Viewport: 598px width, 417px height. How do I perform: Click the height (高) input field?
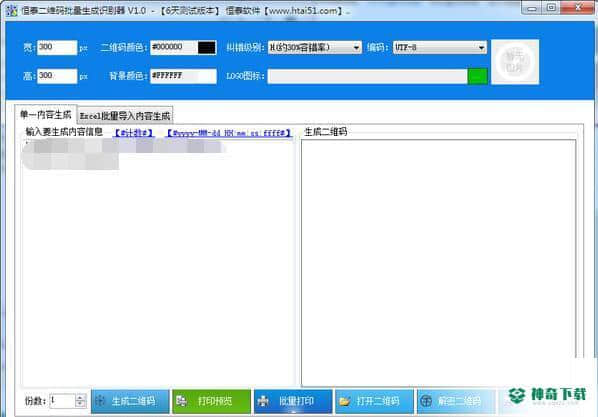pos(57,76)
